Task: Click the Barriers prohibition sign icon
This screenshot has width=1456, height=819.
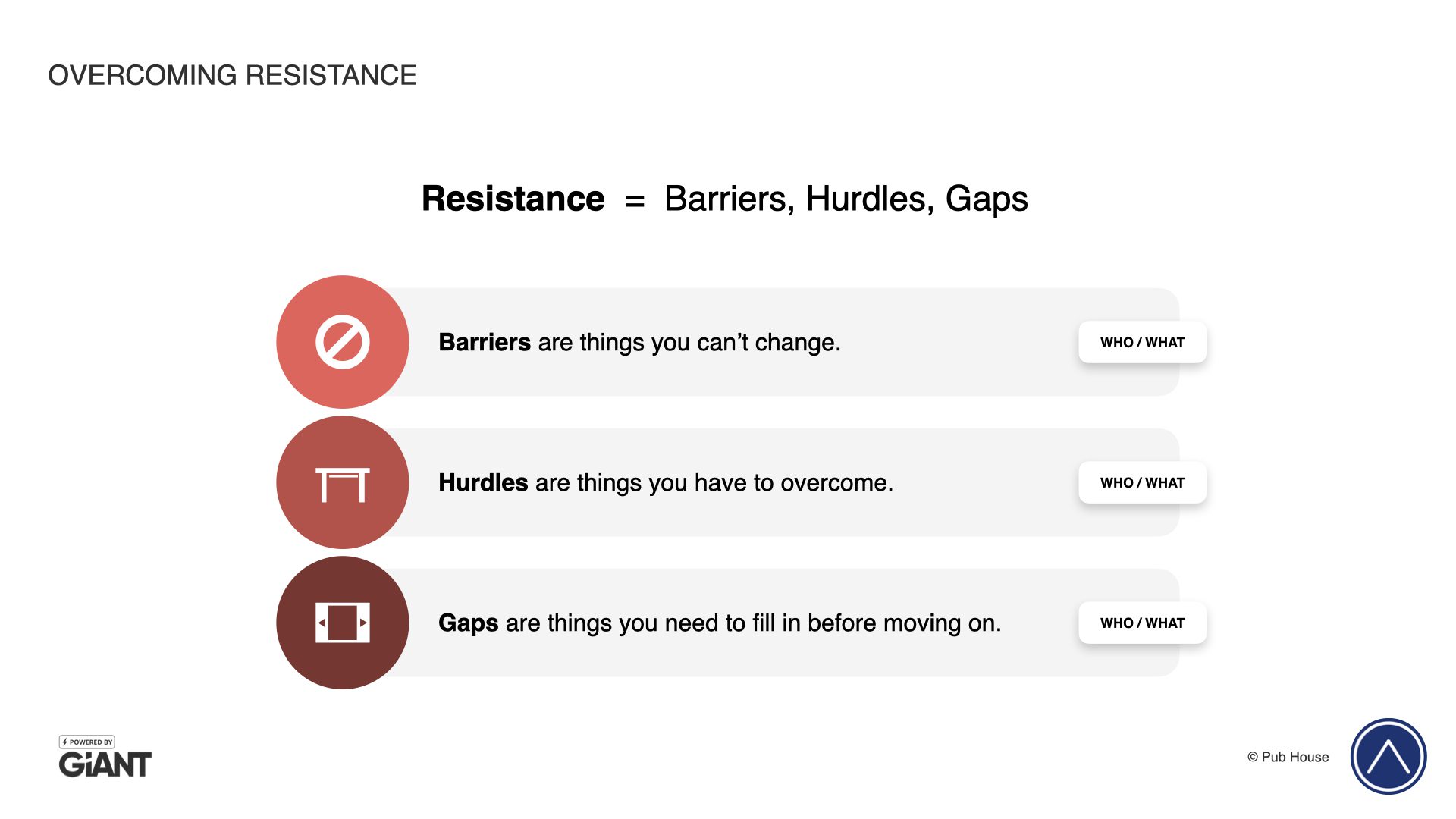Action: point(342,342)
